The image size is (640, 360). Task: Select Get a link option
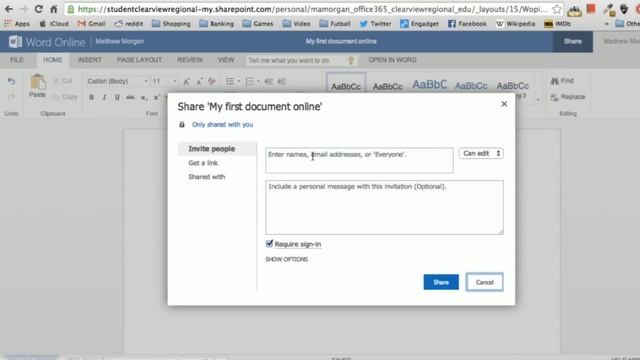pos(203,163)
